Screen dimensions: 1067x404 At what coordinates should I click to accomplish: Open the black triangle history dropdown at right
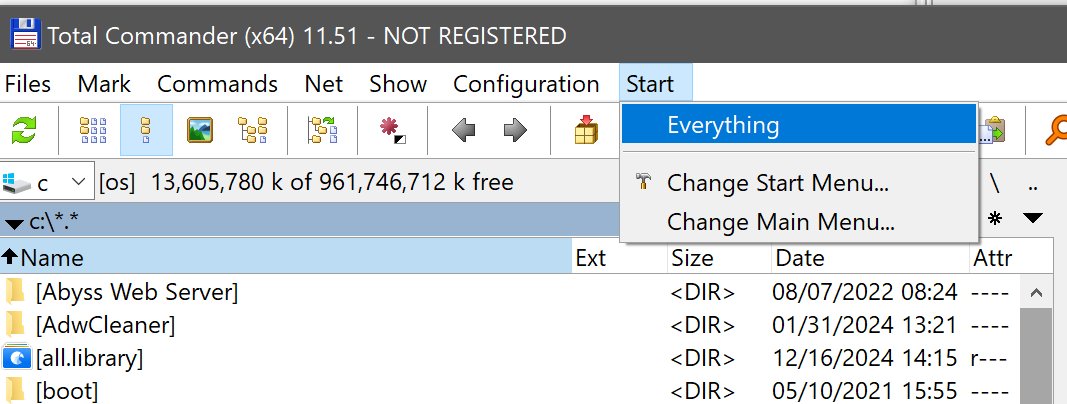coord(1033,219)
